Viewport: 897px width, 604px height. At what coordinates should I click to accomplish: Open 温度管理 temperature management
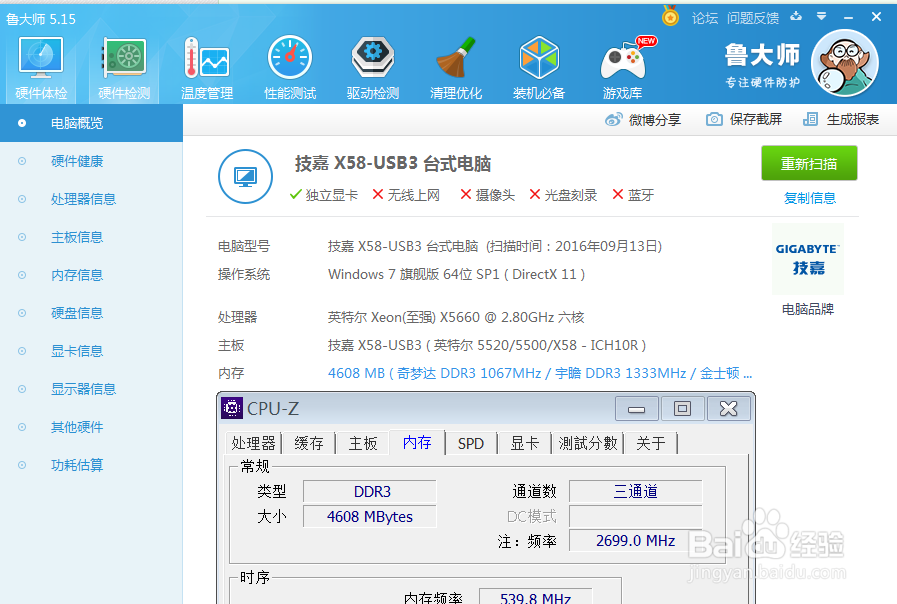[x=207, y=68]
